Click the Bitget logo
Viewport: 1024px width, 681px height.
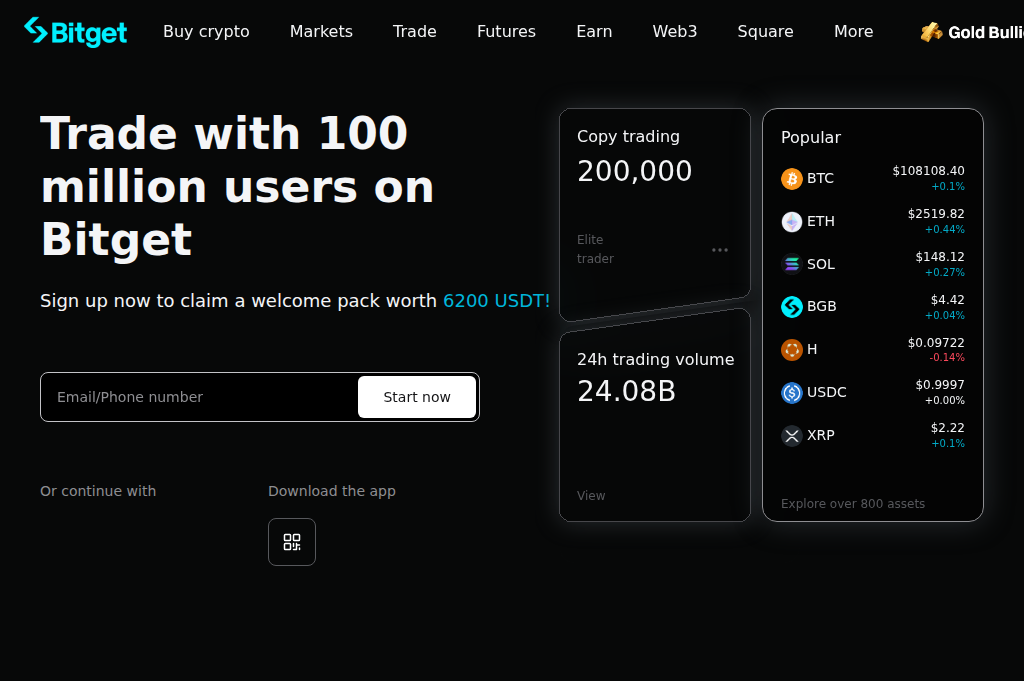(x=75, y=31)
